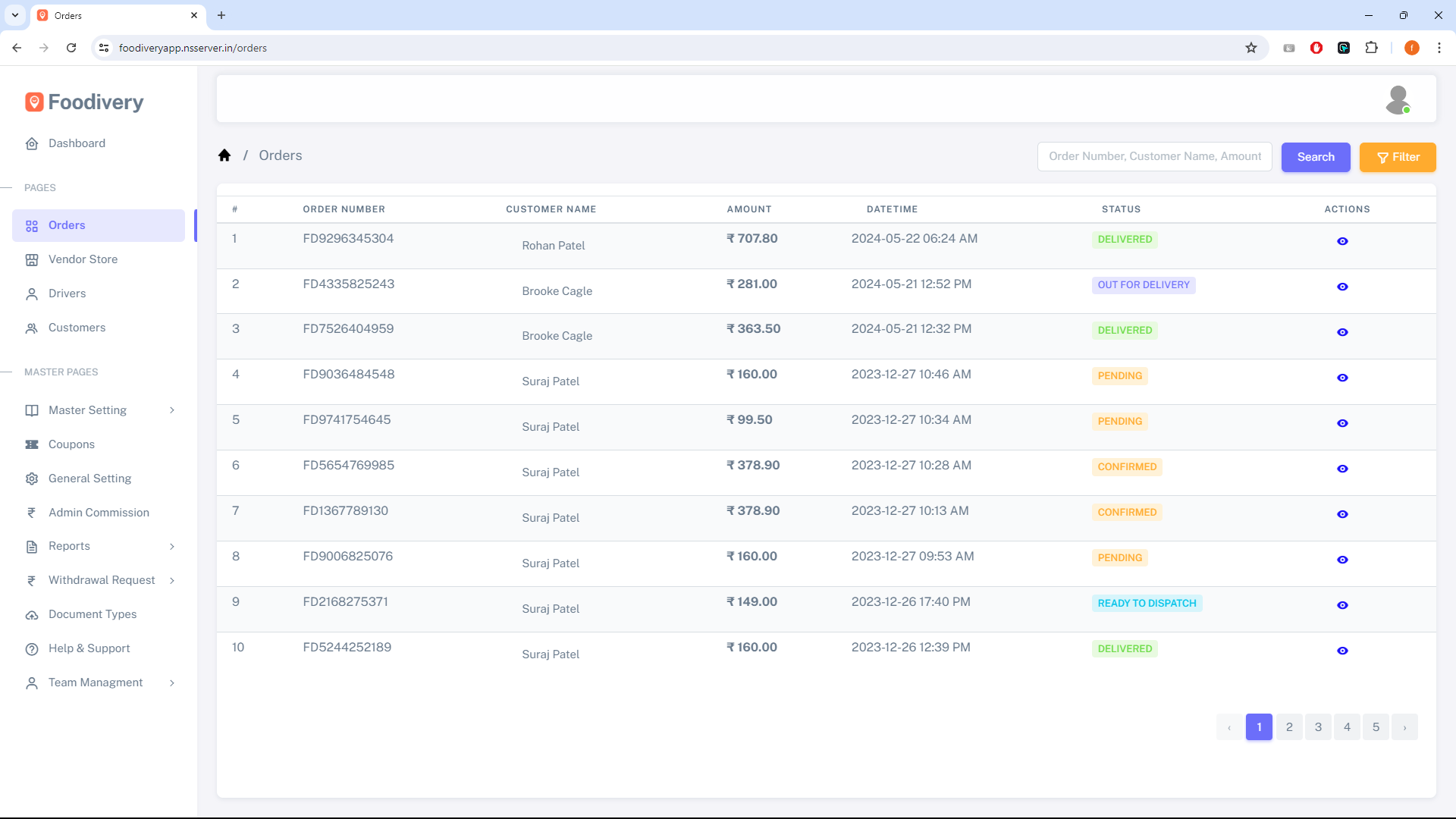Open the Coupons page
Screen dimensions: 1456x819
click(x=71, y=444)
